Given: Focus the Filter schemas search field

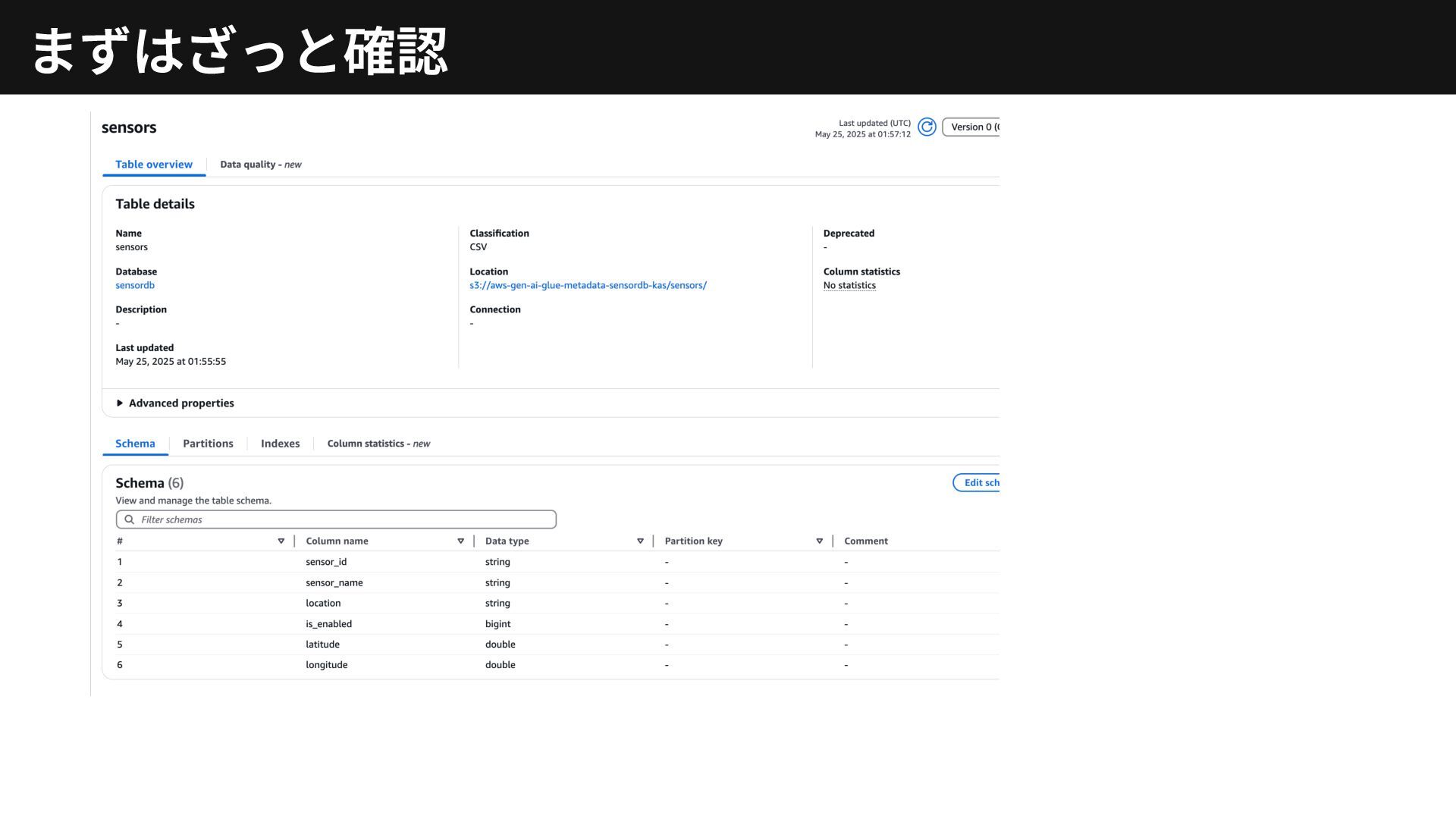Looking at the screenshot, I should coord(341,519).
